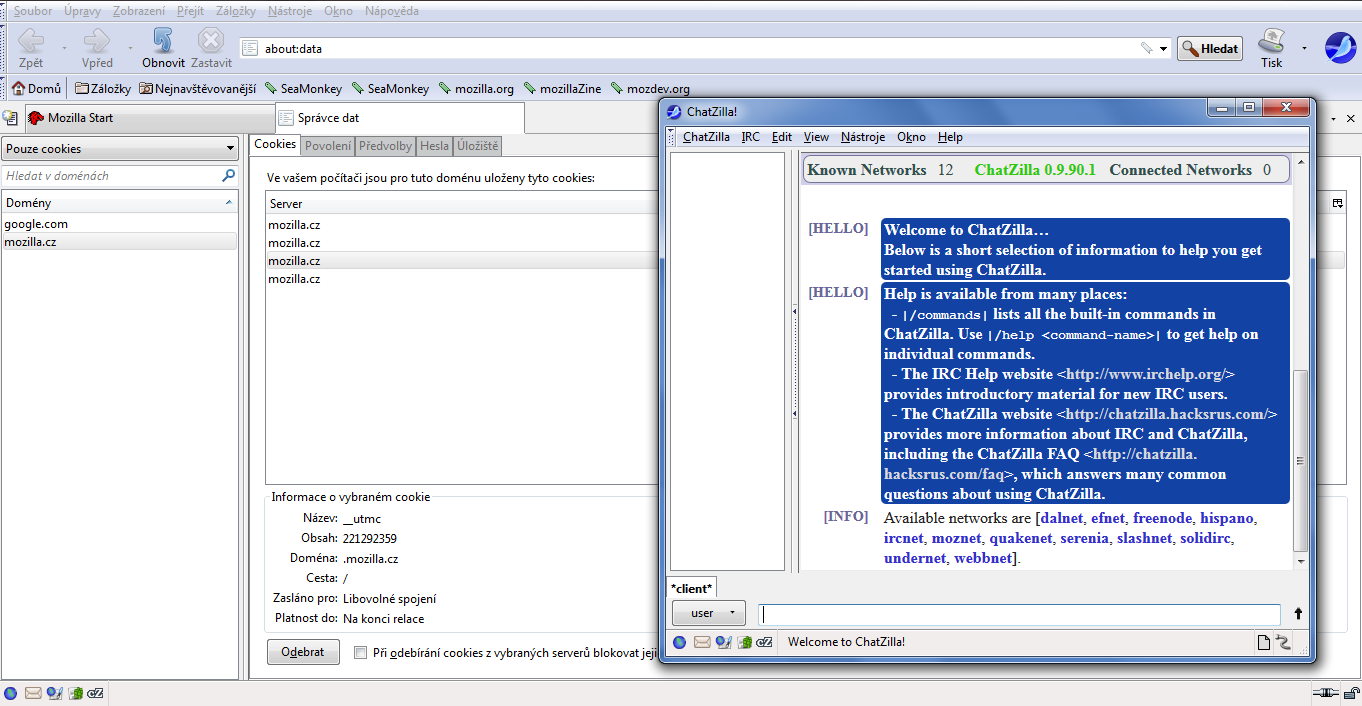Switch to the Povolení tab
This screenshot has height=706, width=1362.
328,146
